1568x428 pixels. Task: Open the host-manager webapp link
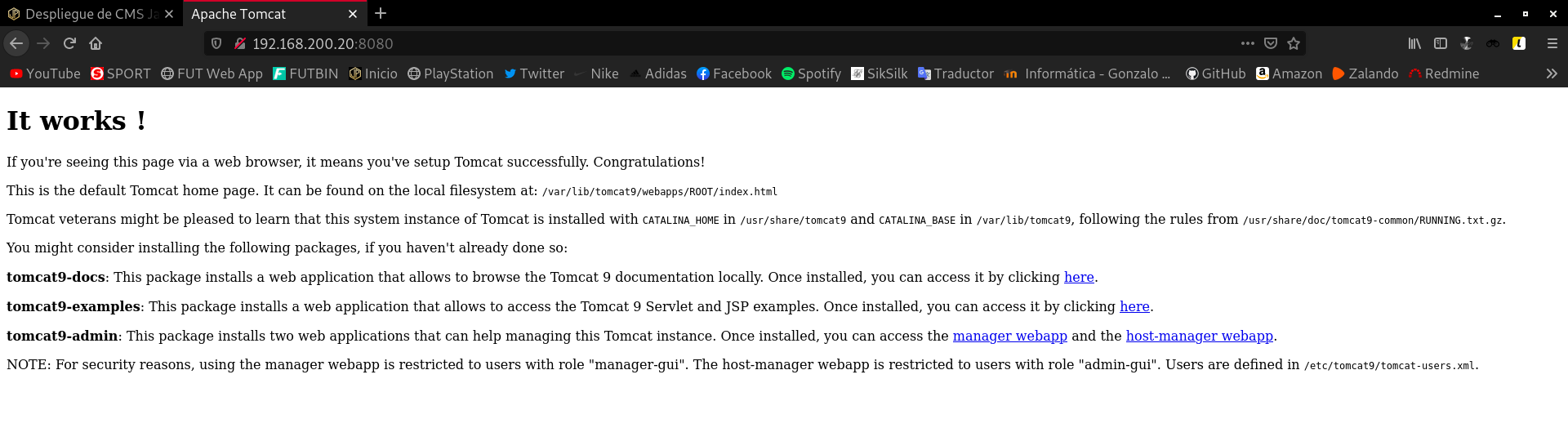click(x=1200, y=336)
